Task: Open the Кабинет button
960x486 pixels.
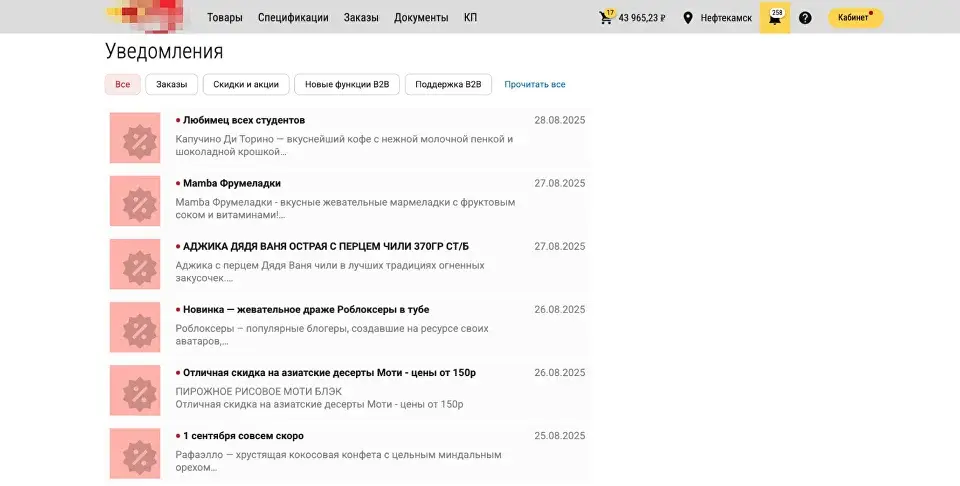Action: tap(856, 18)
